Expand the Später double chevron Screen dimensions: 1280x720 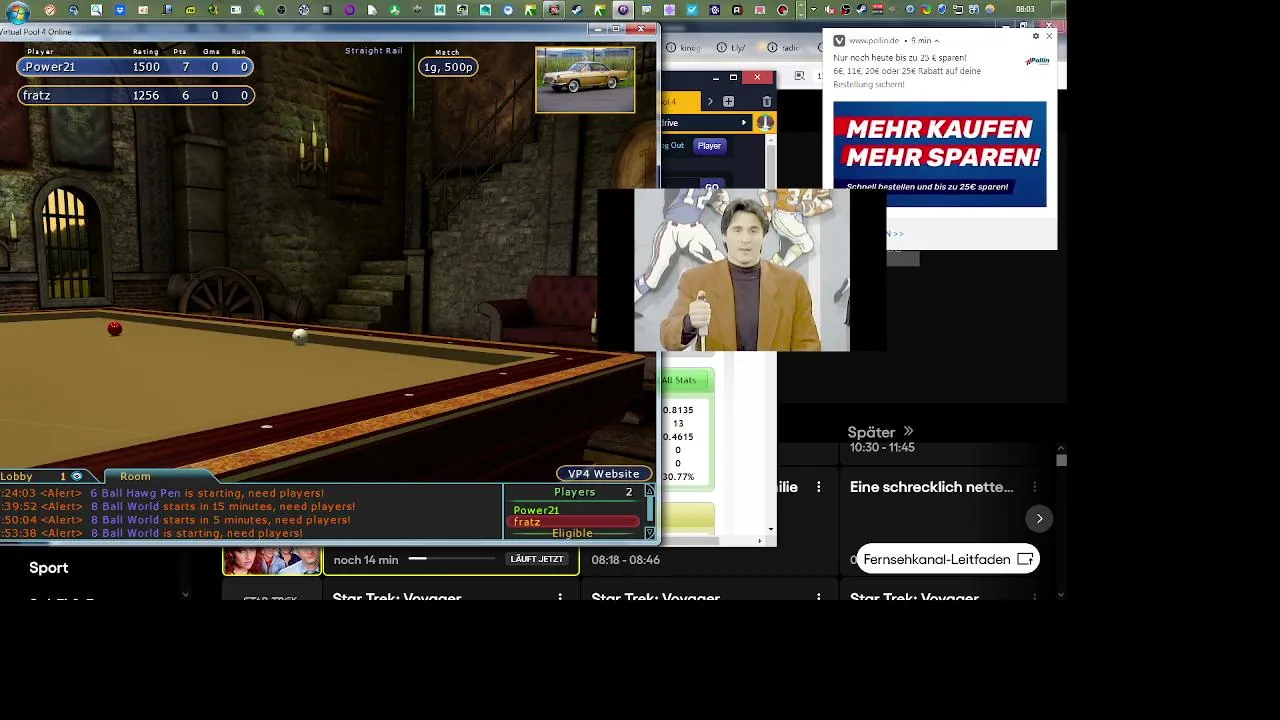[x=908, y=432]
